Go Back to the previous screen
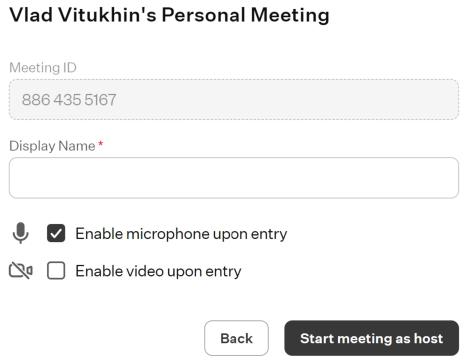467x364 pixels. [x=236, y=338]
